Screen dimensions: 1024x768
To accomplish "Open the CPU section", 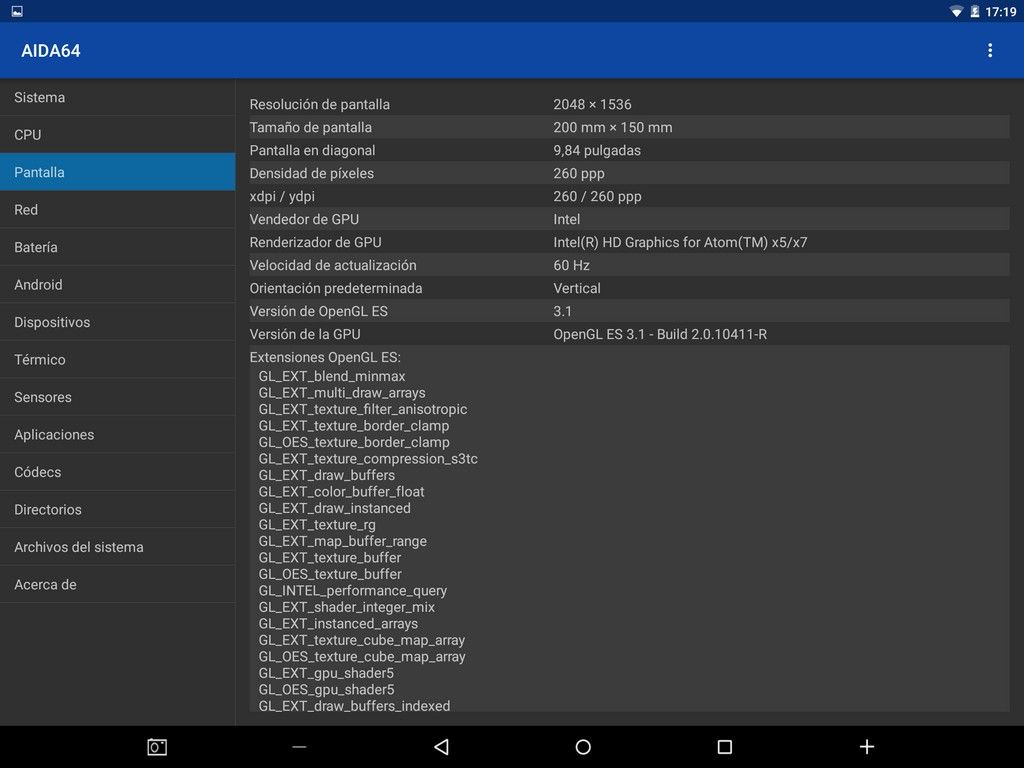I will [x=118, y=135].
